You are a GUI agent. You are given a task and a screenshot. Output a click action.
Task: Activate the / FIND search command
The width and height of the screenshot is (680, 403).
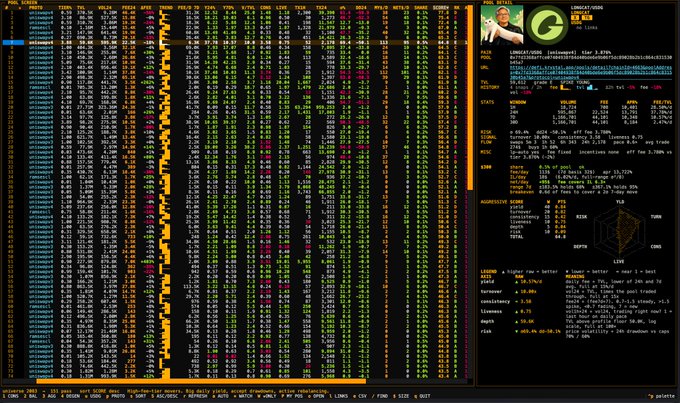(382, 396)
